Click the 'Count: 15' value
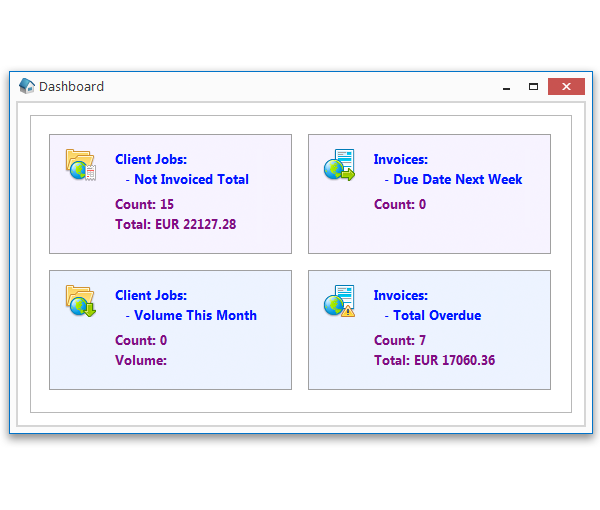Screen dimensions: 600x510 144,204
